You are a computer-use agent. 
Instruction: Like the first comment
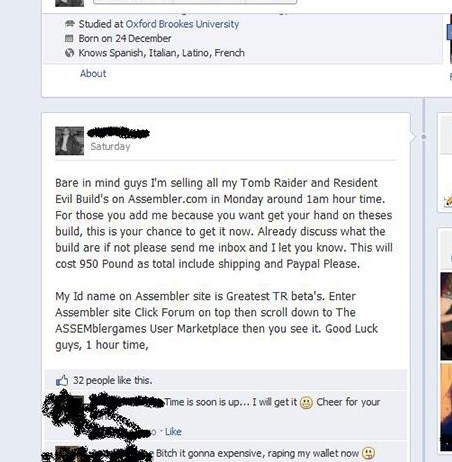click(x=173, y=431)
